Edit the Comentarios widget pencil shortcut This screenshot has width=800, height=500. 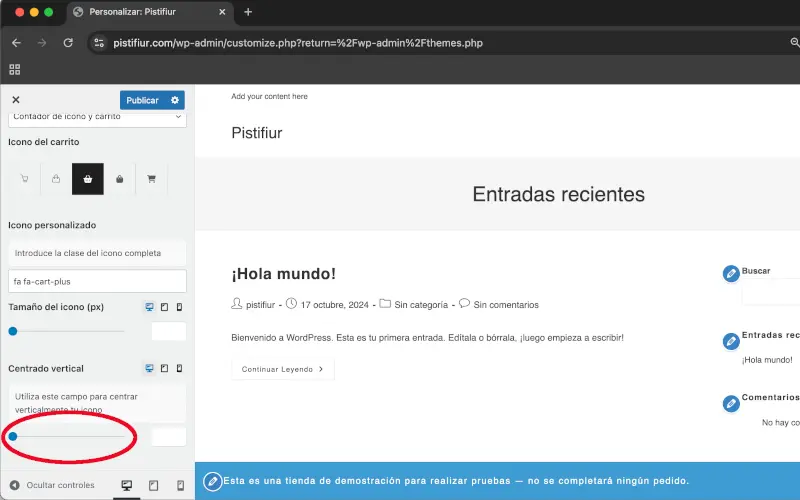click(731, 404)
